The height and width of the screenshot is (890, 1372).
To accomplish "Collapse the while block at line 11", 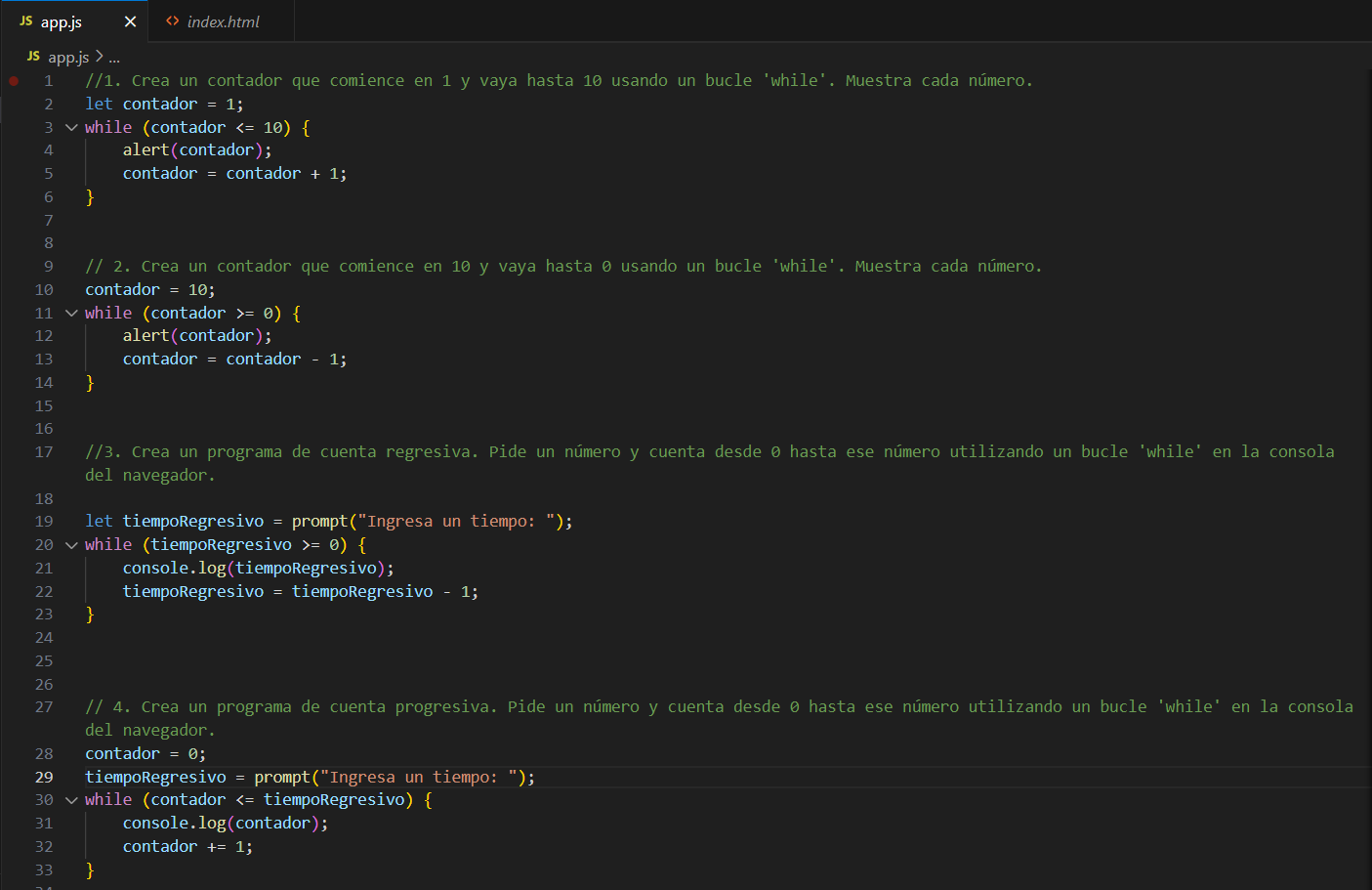I will 71,313.
